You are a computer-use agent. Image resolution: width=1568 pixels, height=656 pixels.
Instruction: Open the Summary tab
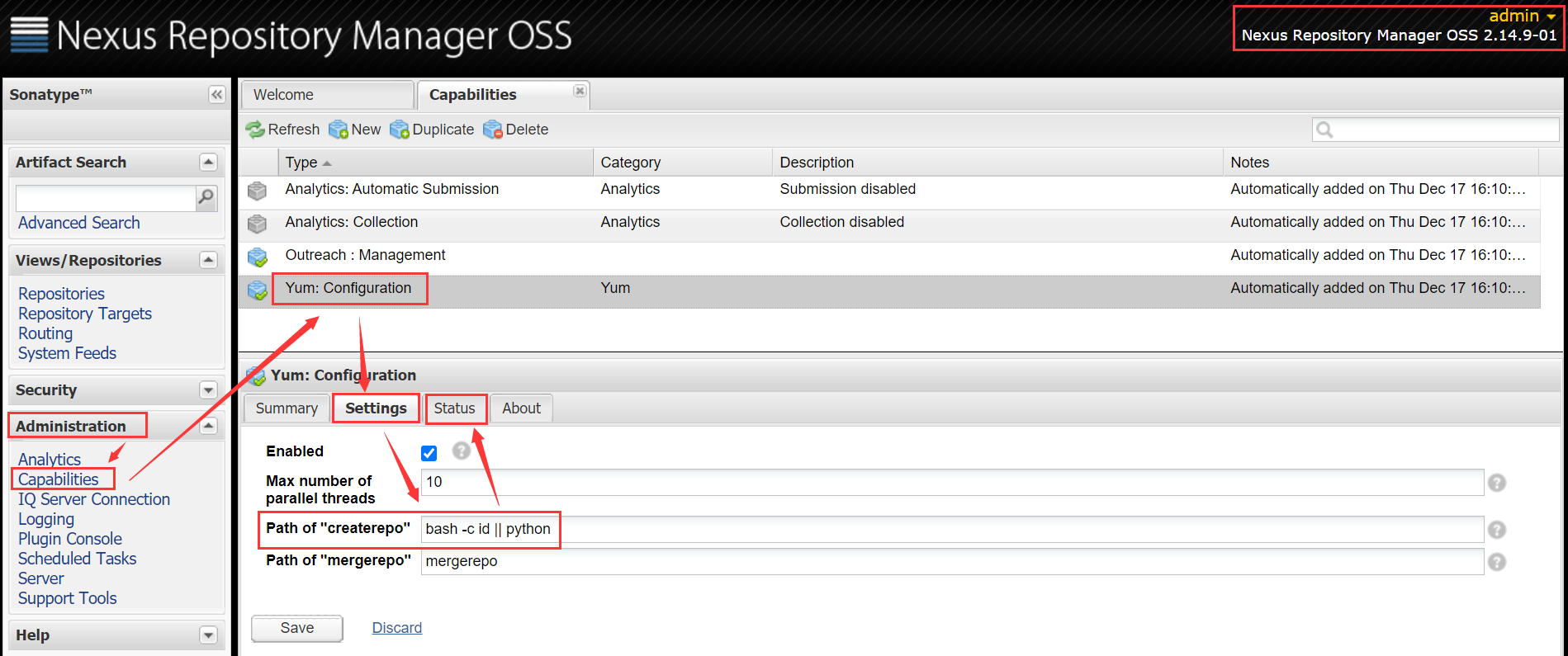(287, 408)
